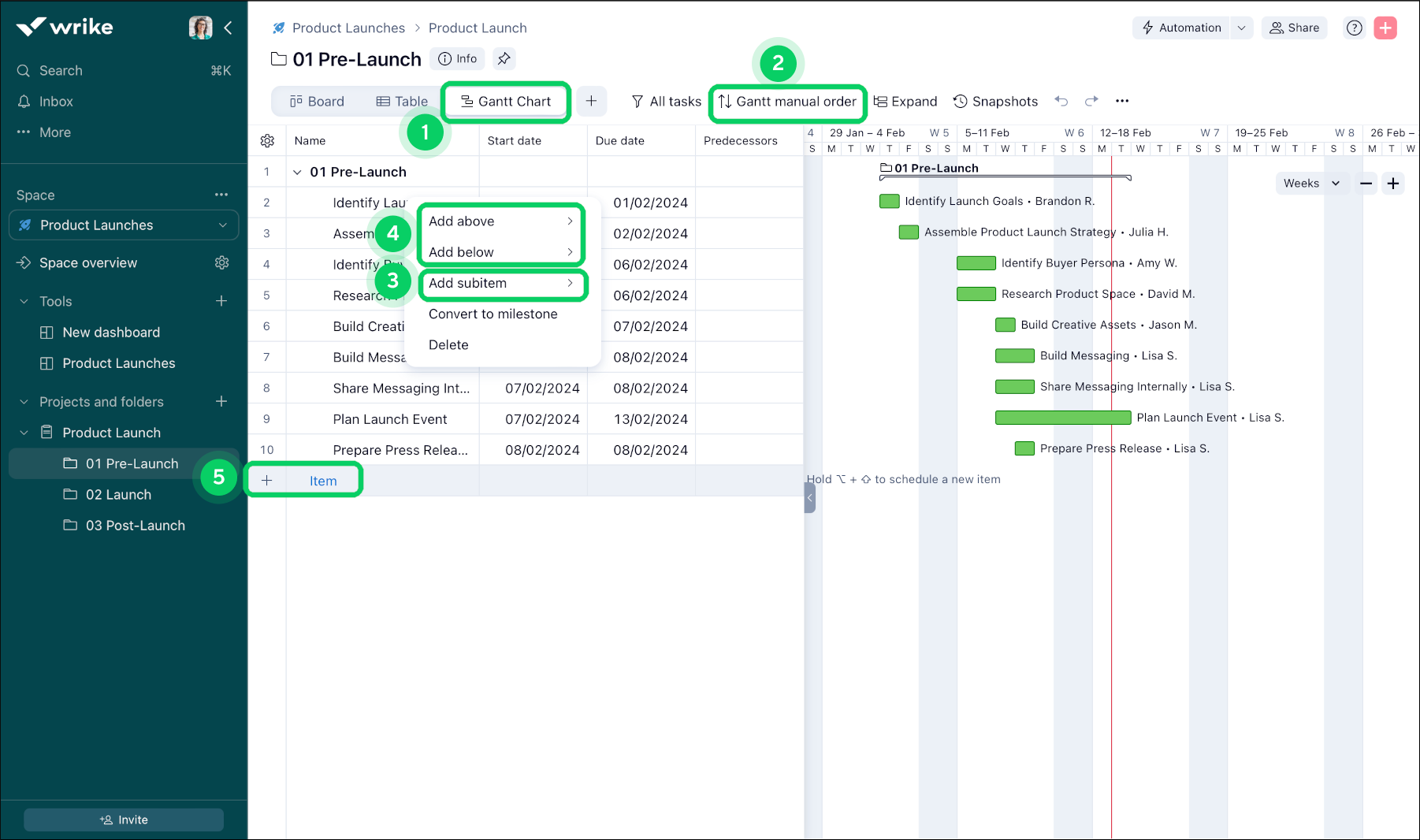
Task: Switch to the Board view tab
Action: [x=317, y=101]
